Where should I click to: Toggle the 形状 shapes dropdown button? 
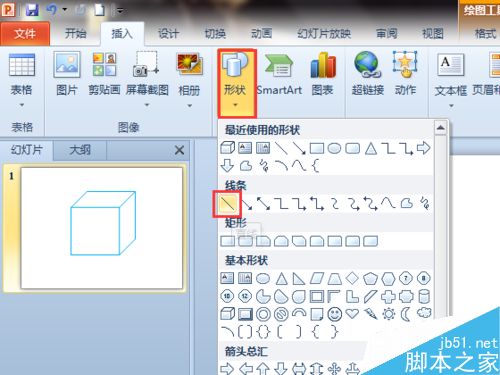(x=237, y=83)
